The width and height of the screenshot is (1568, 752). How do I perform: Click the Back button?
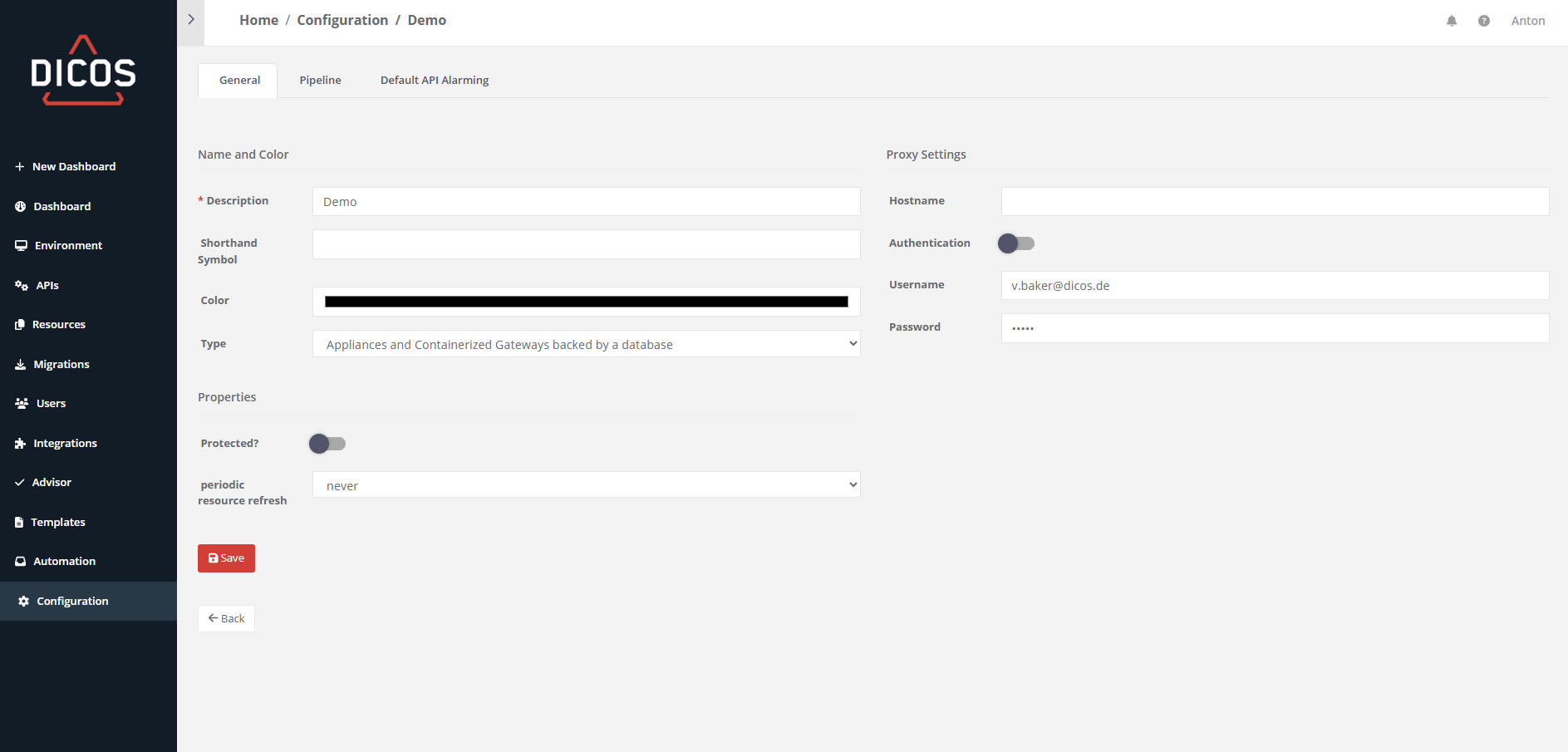point(226,618)
